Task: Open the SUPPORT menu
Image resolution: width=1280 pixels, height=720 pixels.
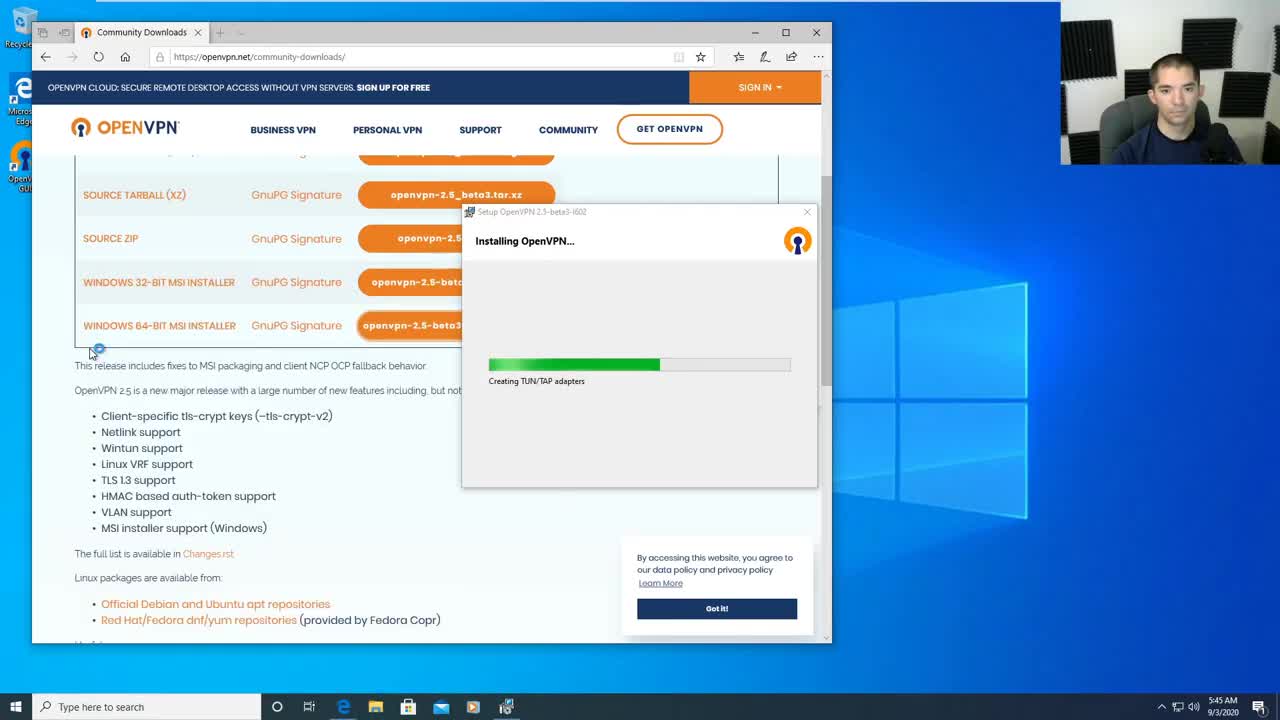Action: point(480,130)
